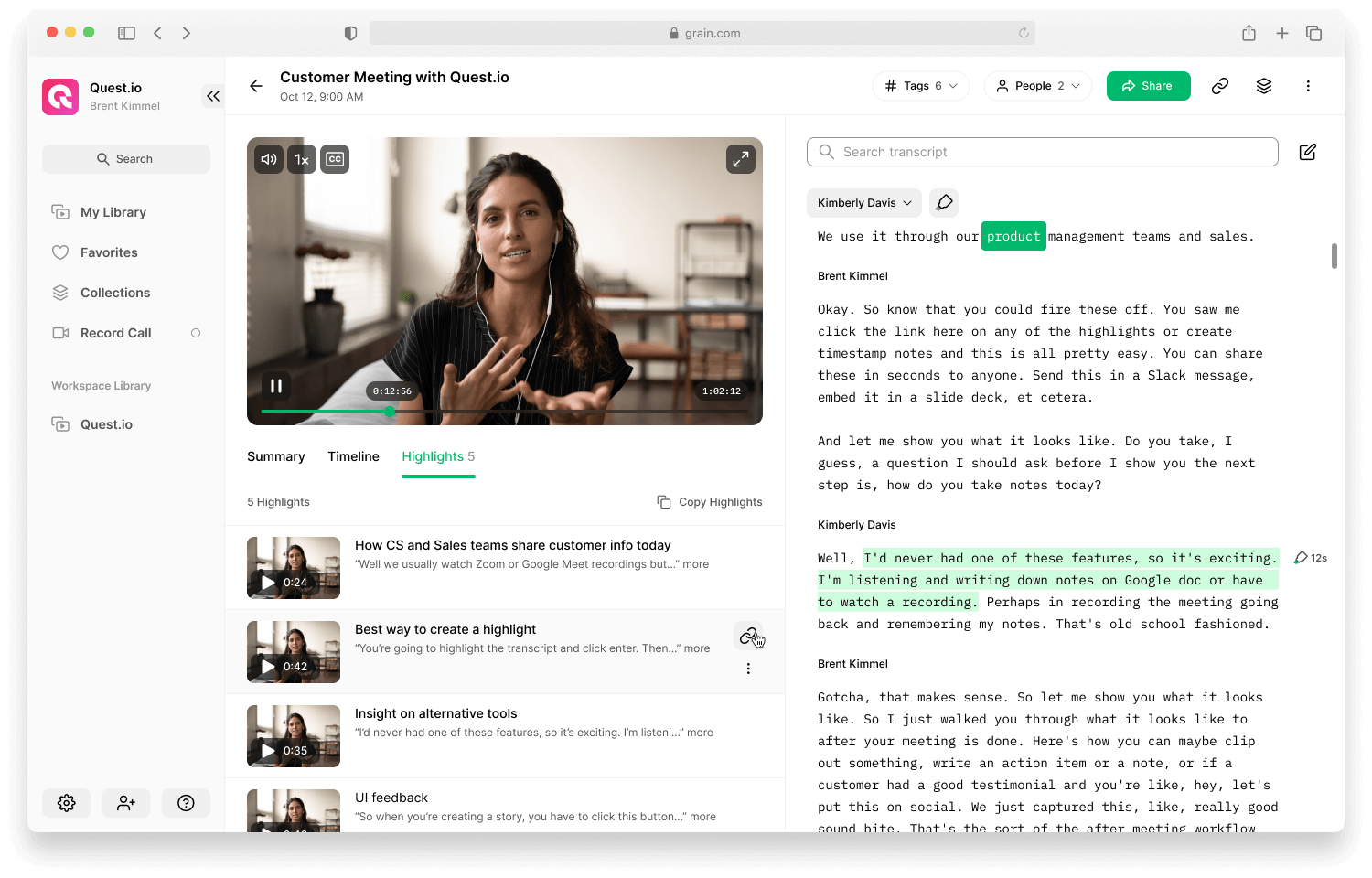
Task: Add to collection with layers icon
Action: coord(1264,86)
